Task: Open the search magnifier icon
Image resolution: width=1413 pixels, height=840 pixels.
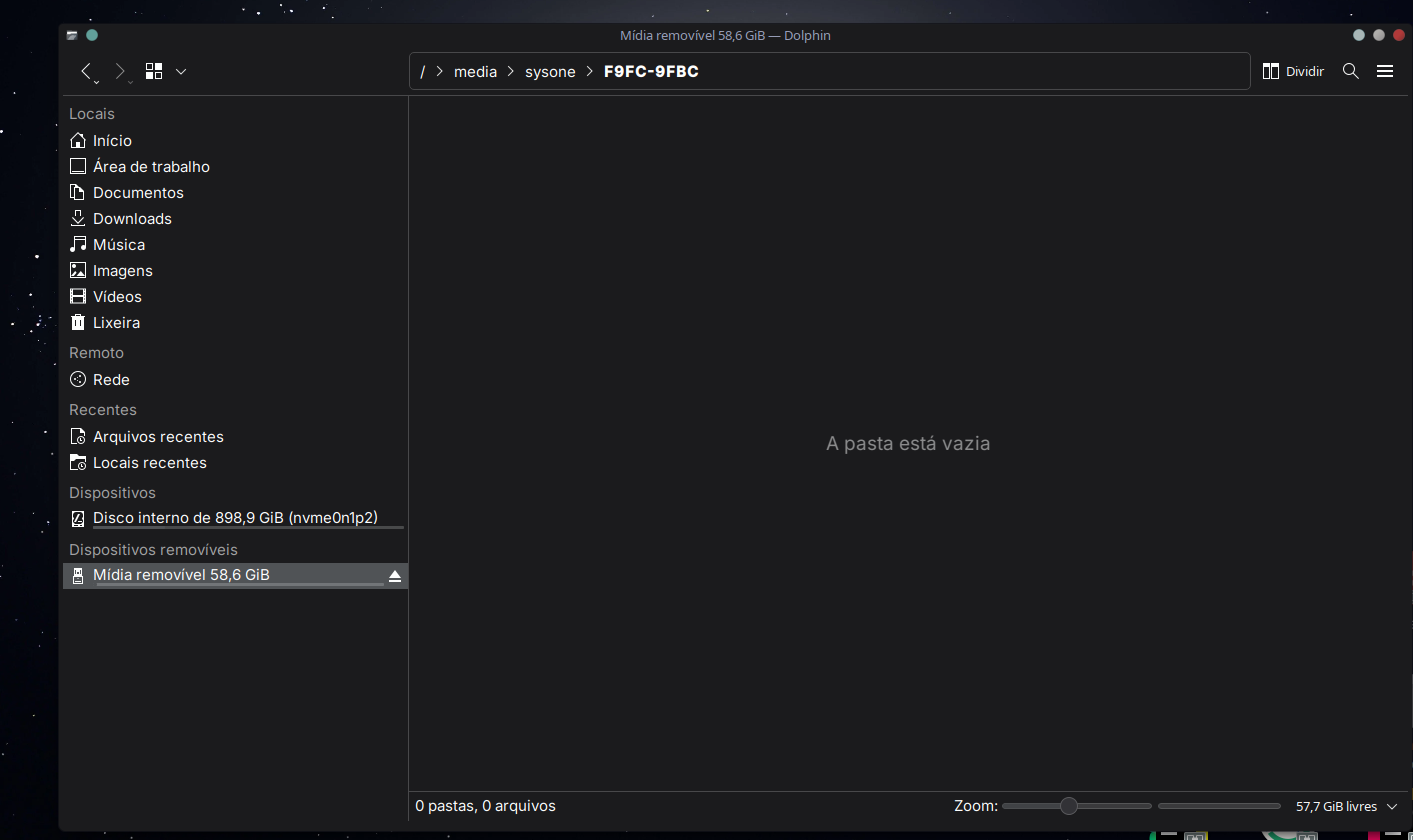Action: click(1350, 71)
